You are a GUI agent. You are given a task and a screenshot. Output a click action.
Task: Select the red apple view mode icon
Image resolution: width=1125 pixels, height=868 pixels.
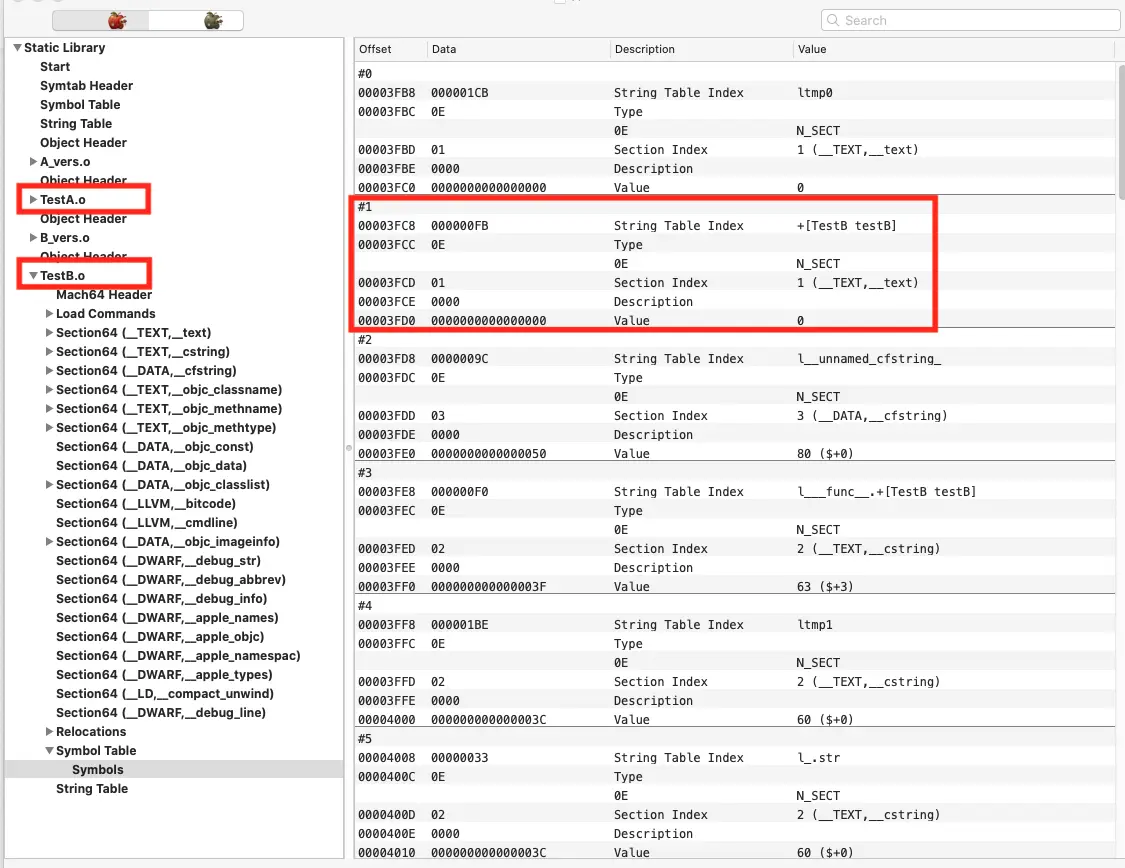pos(117,20)
